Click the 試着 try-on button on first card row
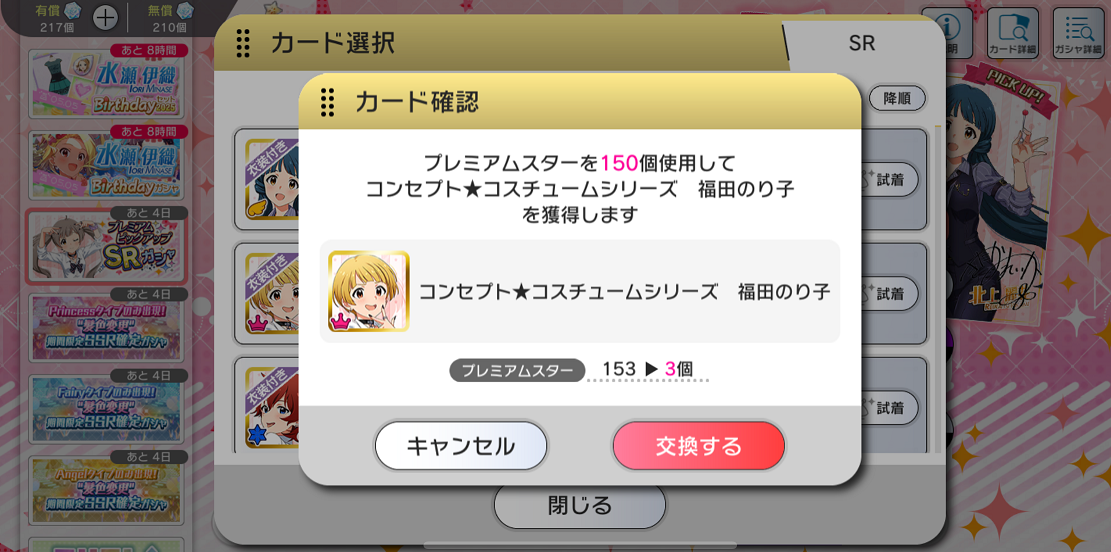 (889, 181)
